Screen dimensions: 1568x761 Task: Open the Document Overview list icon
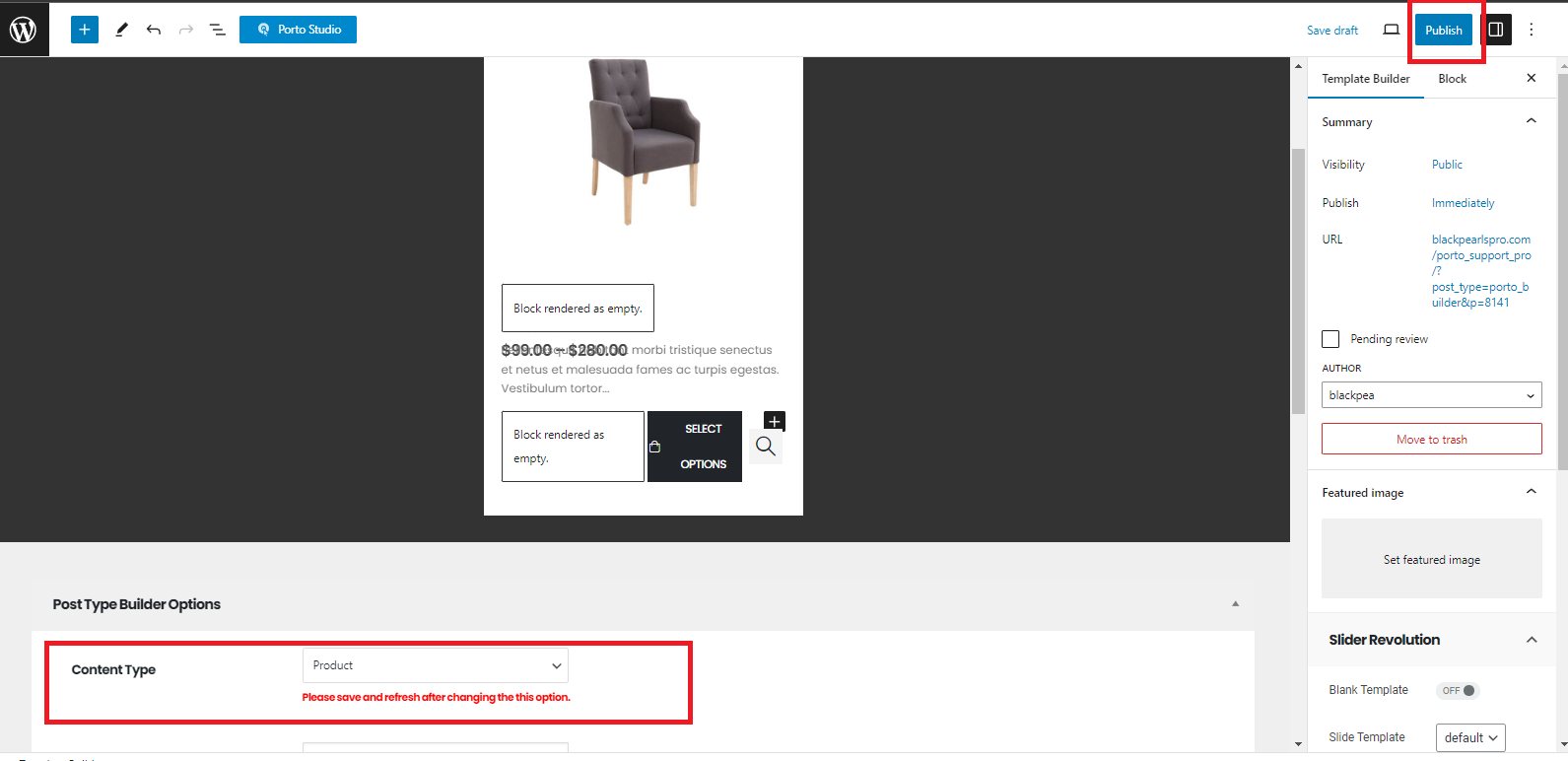218,30
